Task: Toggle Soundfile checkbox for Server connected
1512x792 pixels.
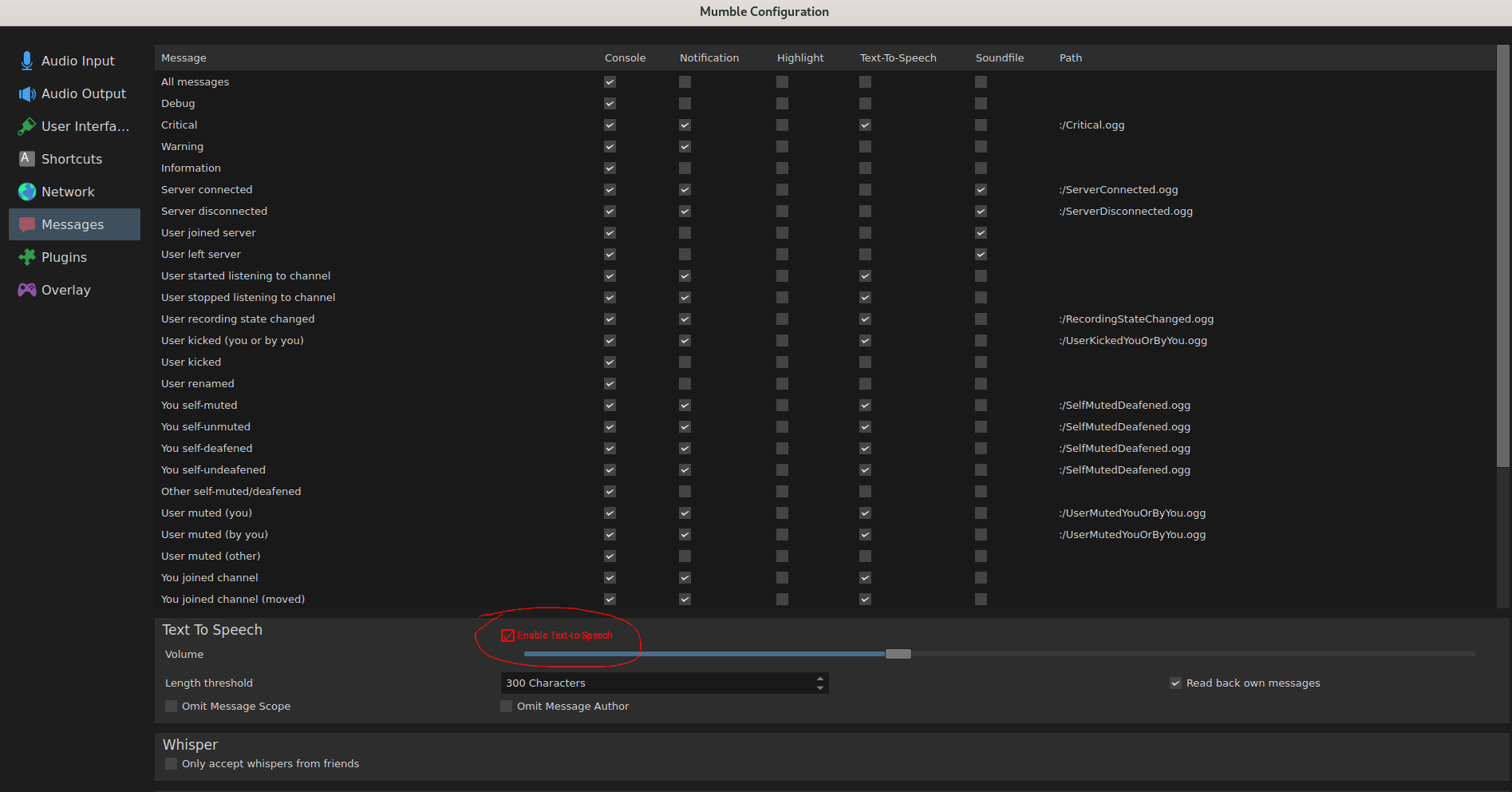Action: tap(981, 189)
